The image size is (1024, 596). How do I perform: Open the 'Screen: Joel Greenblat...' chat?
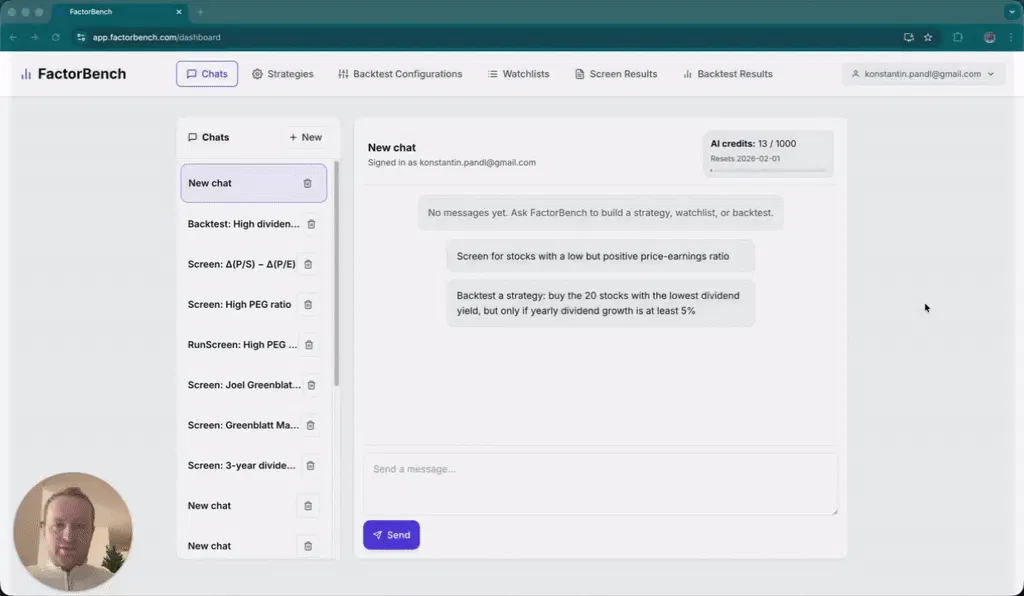point(244,385)
